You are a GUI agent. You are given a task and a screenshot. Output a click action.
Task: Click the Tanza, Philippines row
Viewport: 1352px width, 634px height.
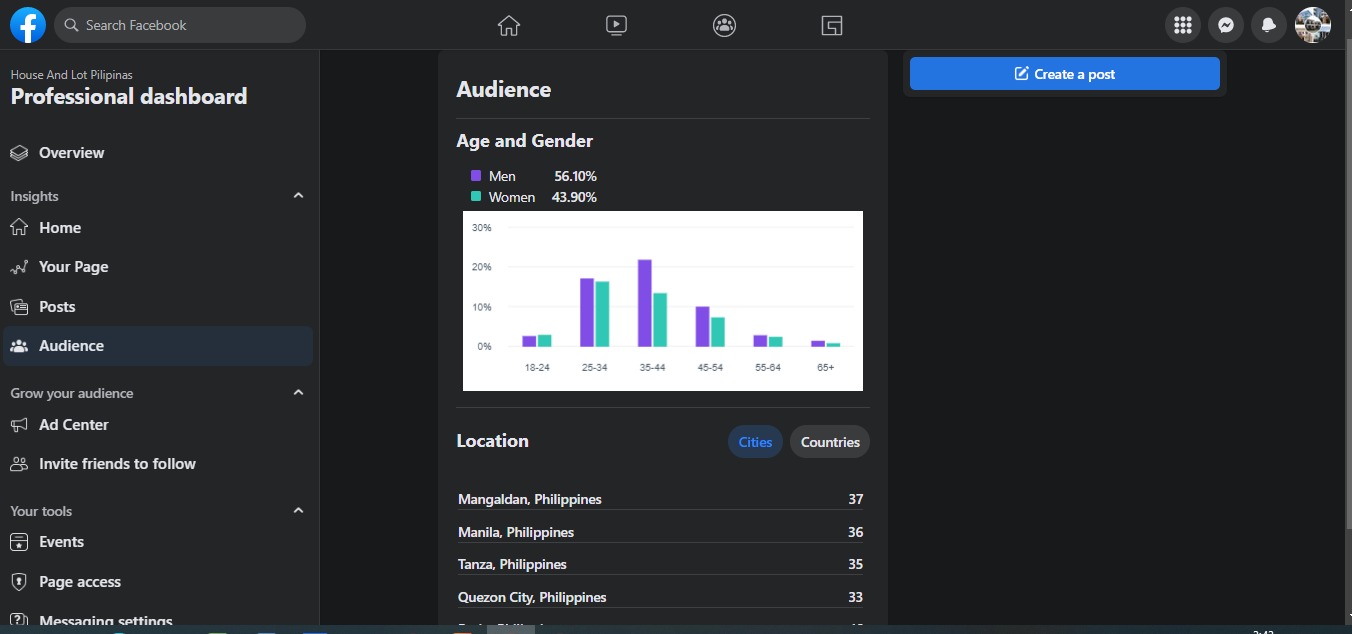click(x=660, y=564)
